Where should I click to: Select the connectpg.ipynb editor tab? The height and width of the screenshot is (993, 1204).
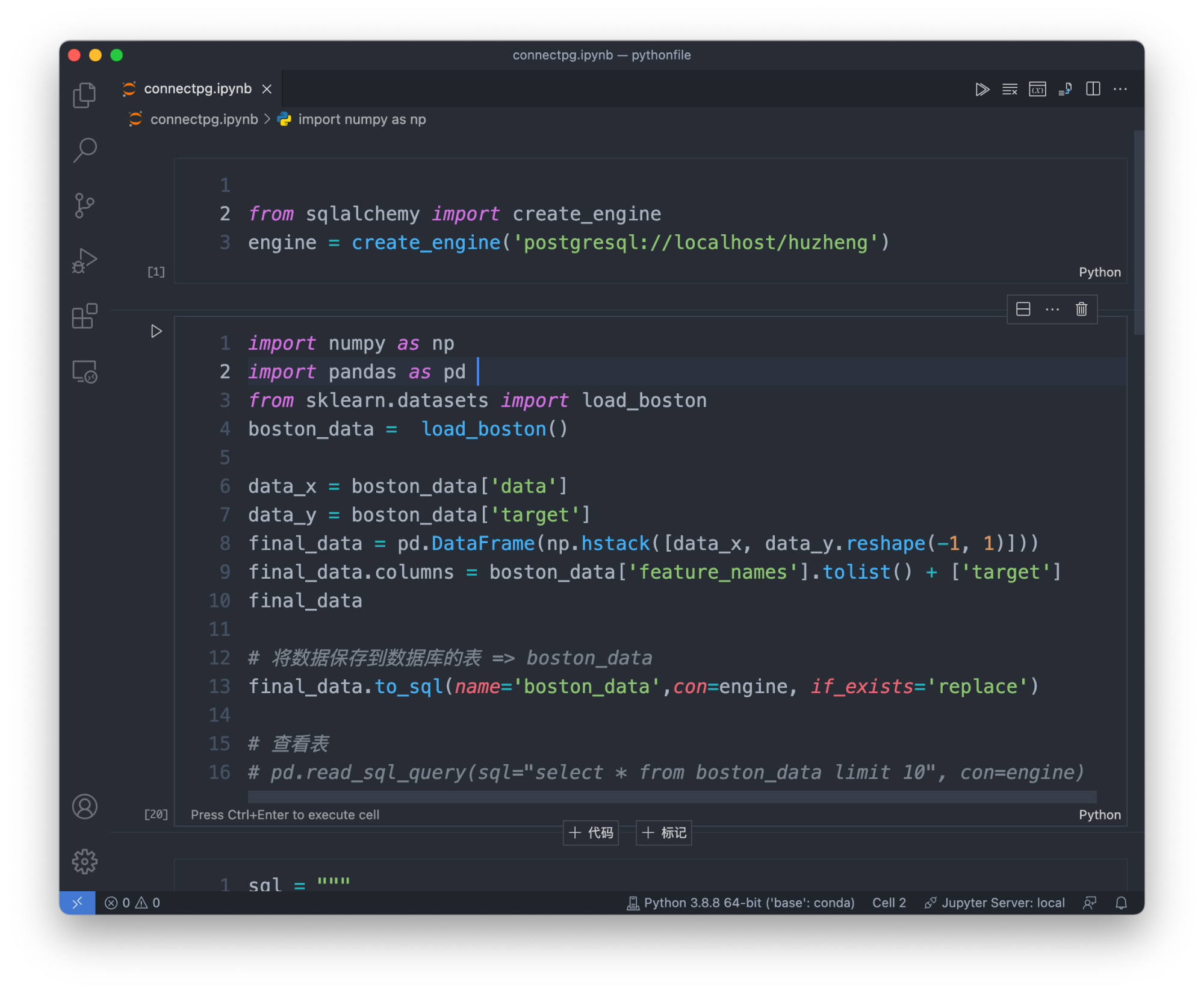click(x=197, y=89)
